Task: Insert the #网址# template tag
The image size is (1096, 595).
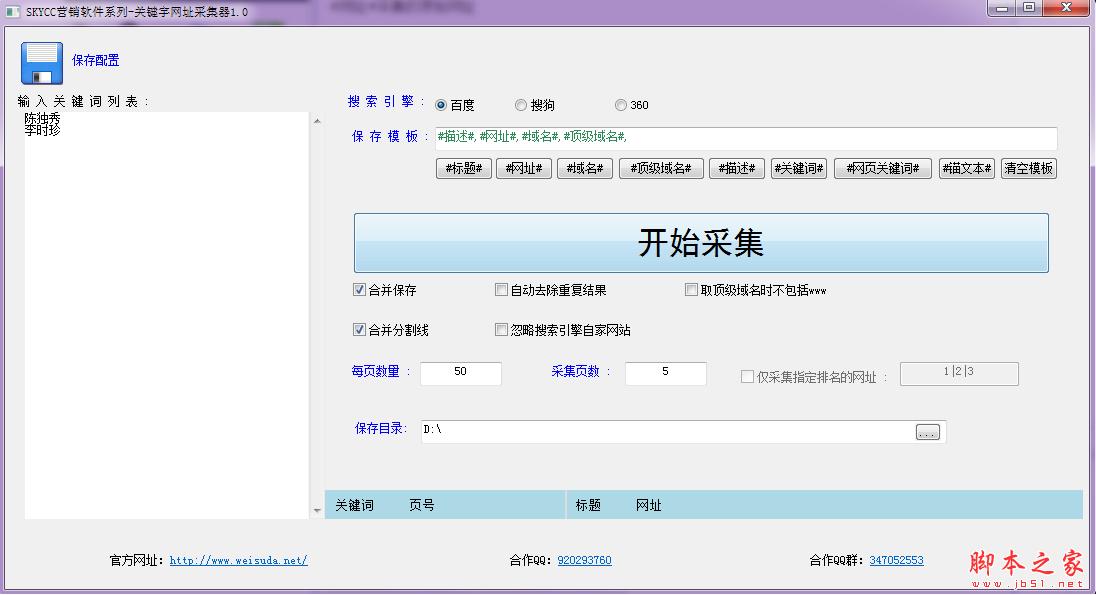Action: point(524,169)
